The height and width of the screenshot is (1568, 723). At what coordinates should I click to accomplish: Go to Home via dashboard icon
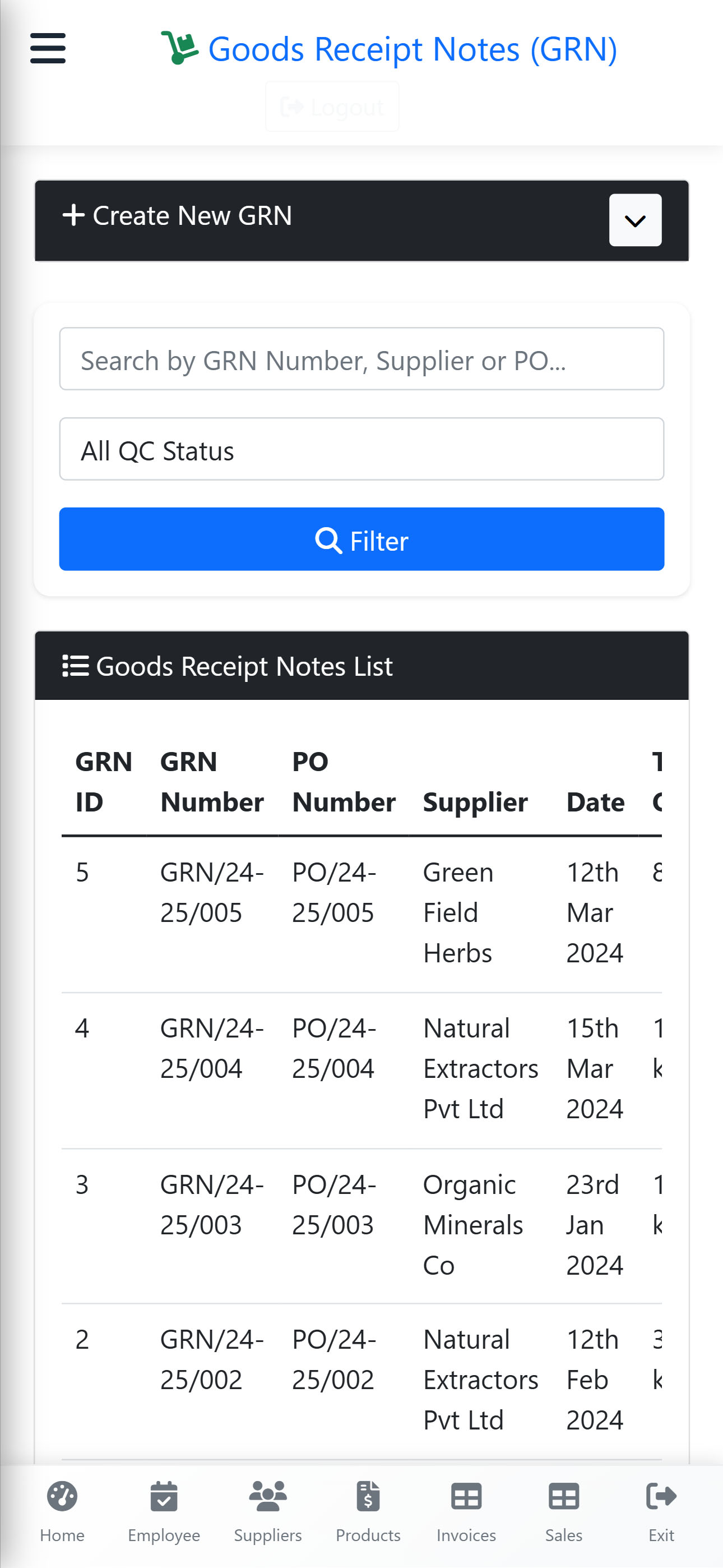[x=62, y=1496]
